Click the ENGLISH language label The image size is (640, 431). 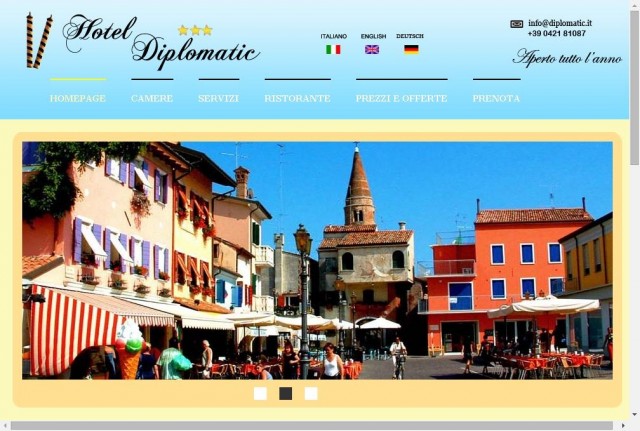click(373, 36)
